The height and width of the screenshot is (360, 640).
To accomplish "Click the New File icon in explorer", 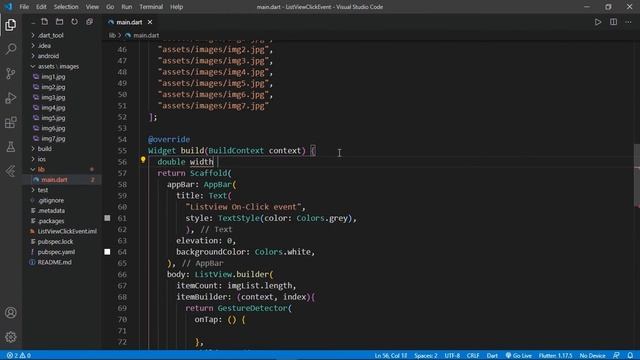I will [x=44, y=22].
